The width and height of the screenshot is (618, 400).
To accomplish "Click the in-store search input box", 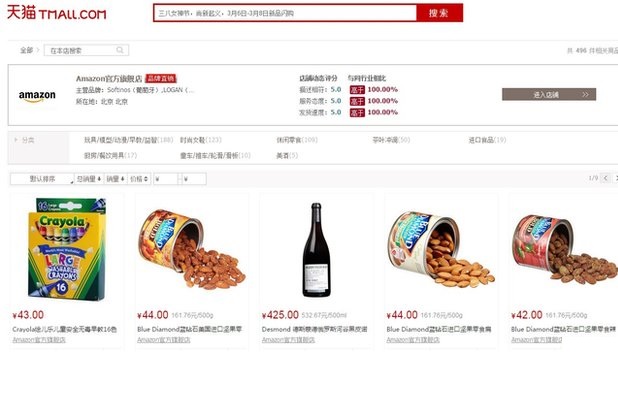I will (x=86, y=50).
